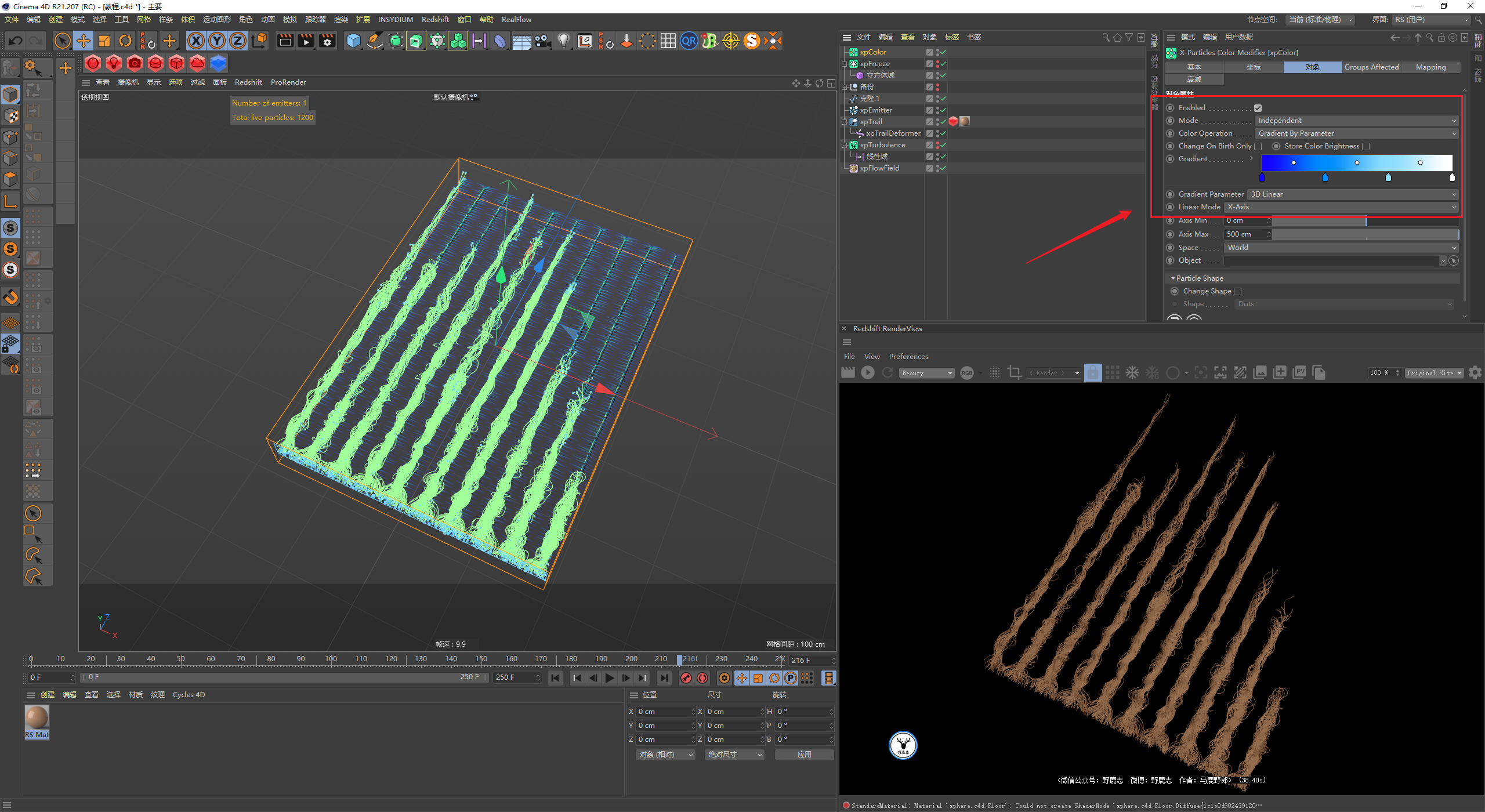
Task: Open Gradient Parameter 3D Linear dropdown
Action: click(x=1352, y=194)
